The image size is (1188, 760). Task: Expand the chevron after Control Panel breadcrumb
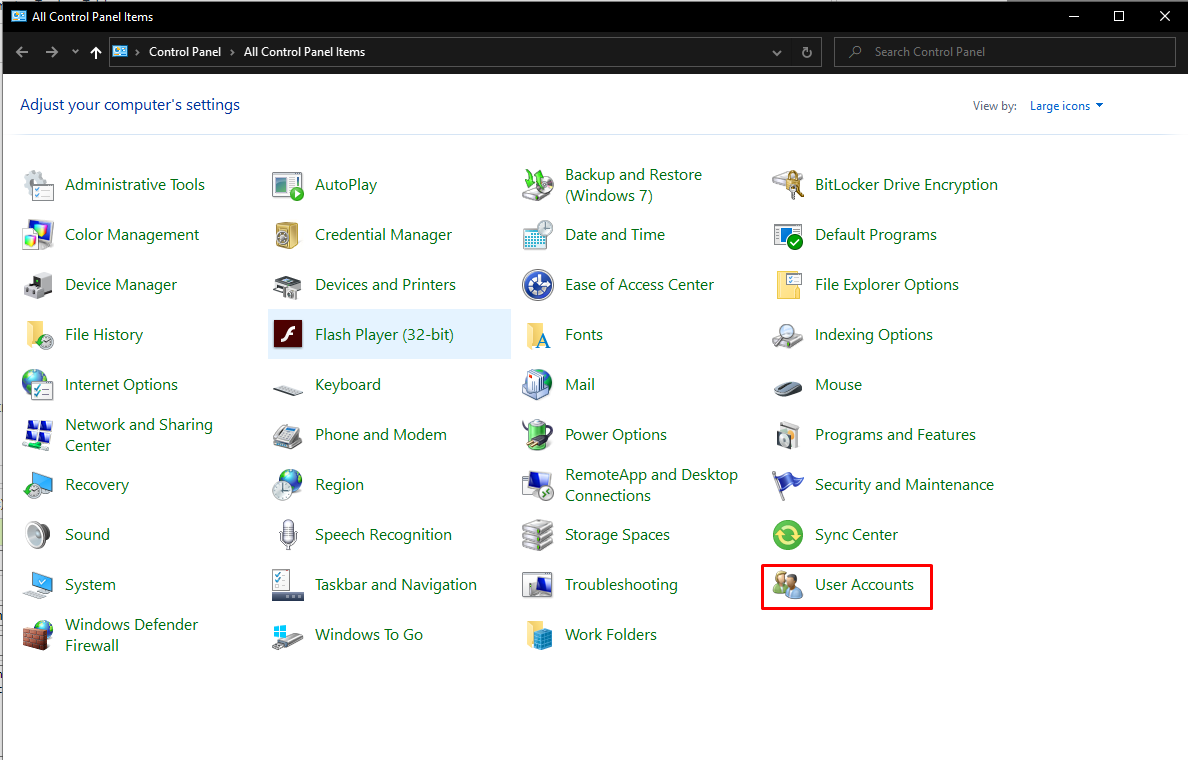tap(233, 52)
